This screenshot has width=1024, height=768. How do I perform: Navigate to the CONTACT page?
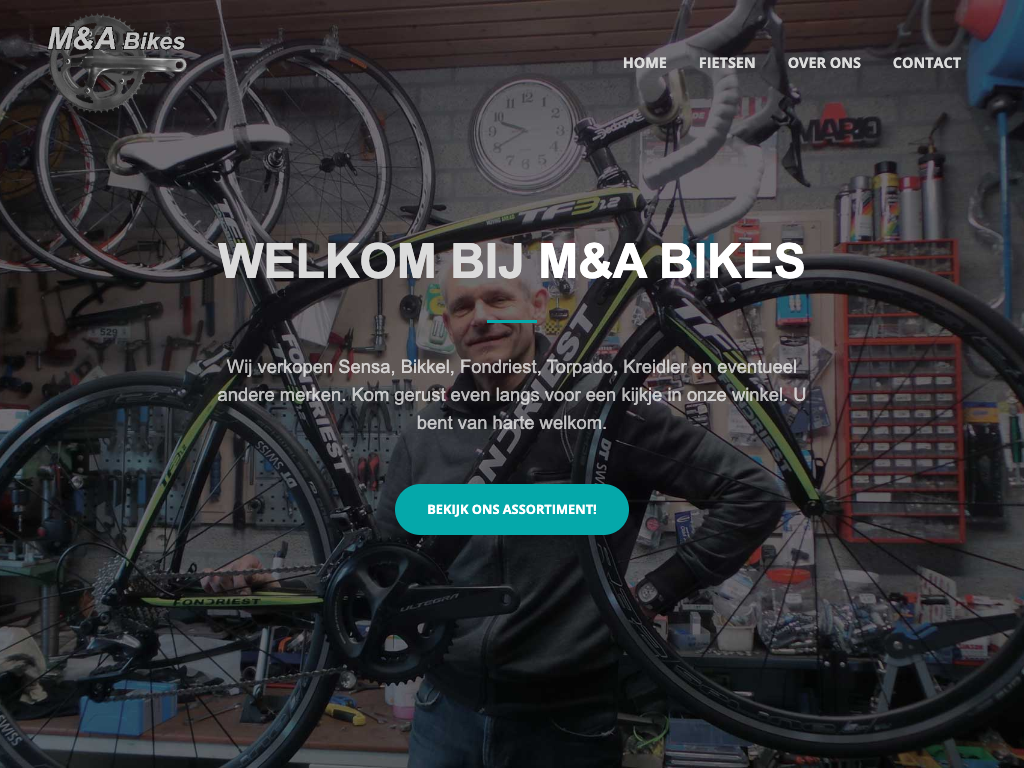pos(927,63)
